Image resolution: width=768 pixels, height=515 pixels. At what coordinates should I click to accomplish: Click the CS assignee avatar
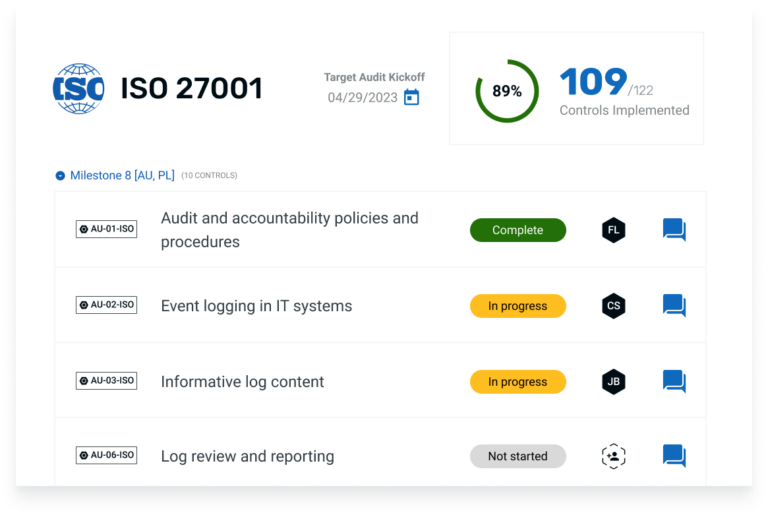pos(614,306)
